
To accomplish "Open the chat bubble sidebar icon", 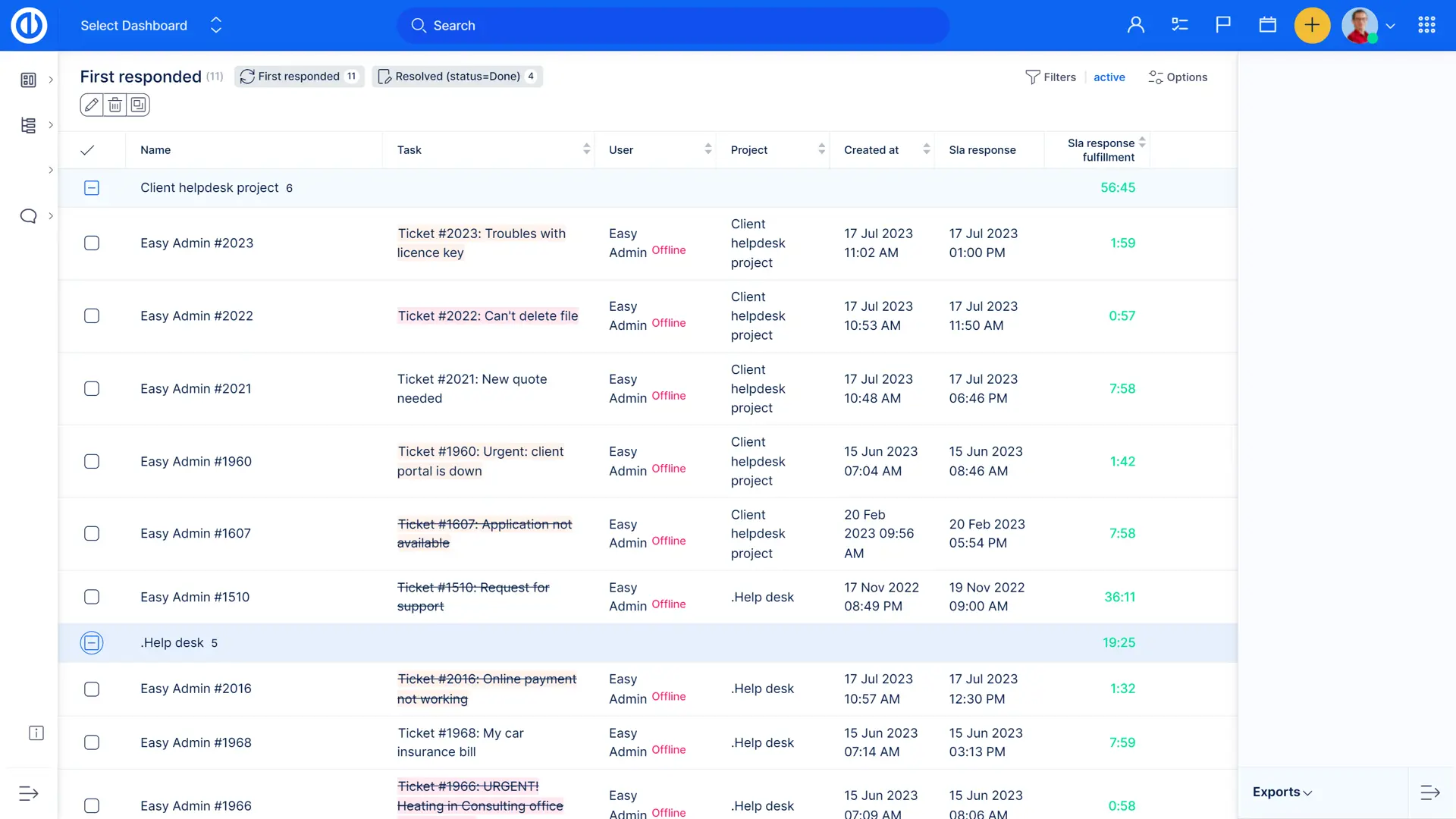I will point(28,216).
